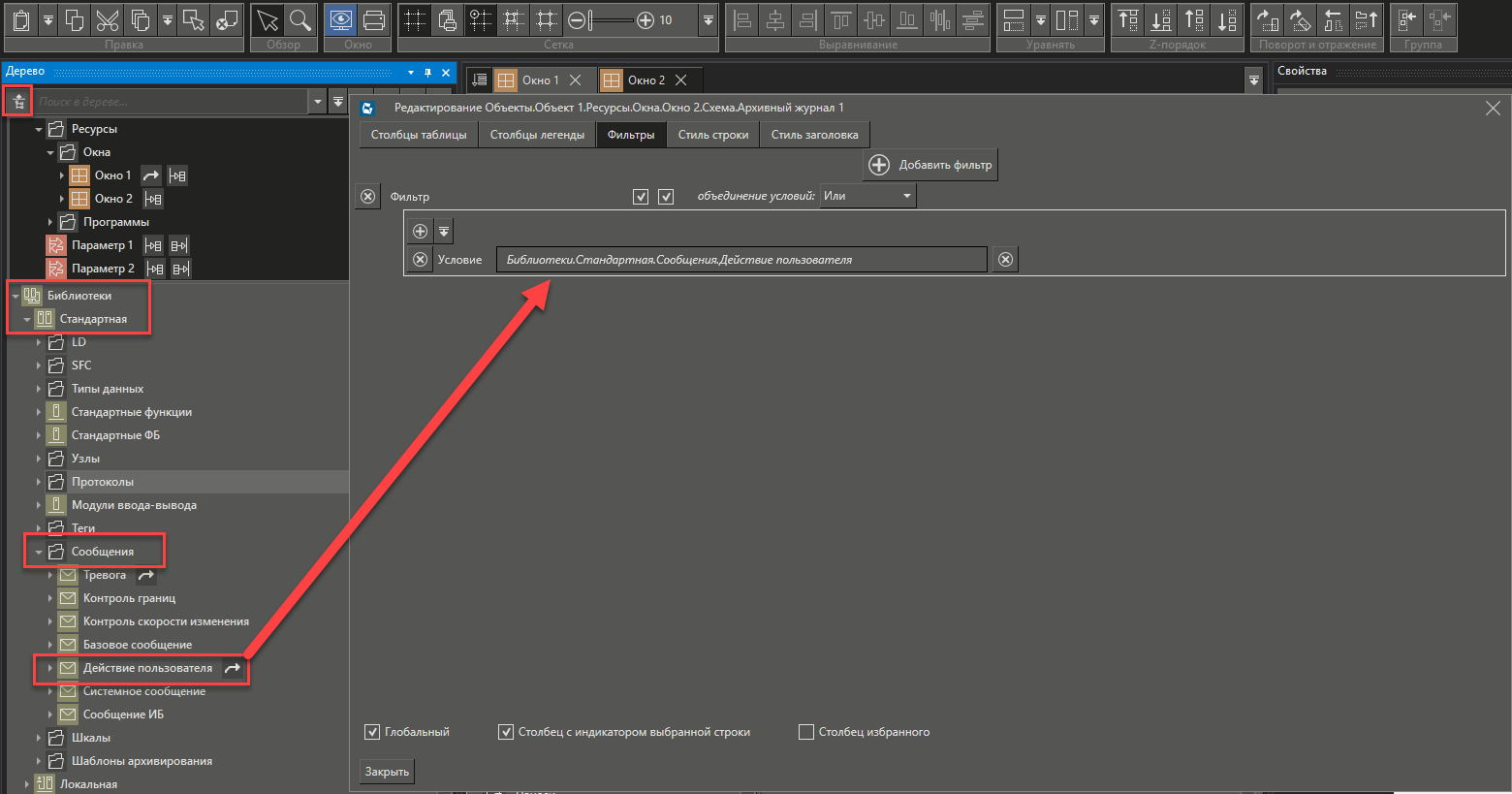Toggle the Глобальный checkbox
This screenshot has height=794, width=1512.
point(372,732)
